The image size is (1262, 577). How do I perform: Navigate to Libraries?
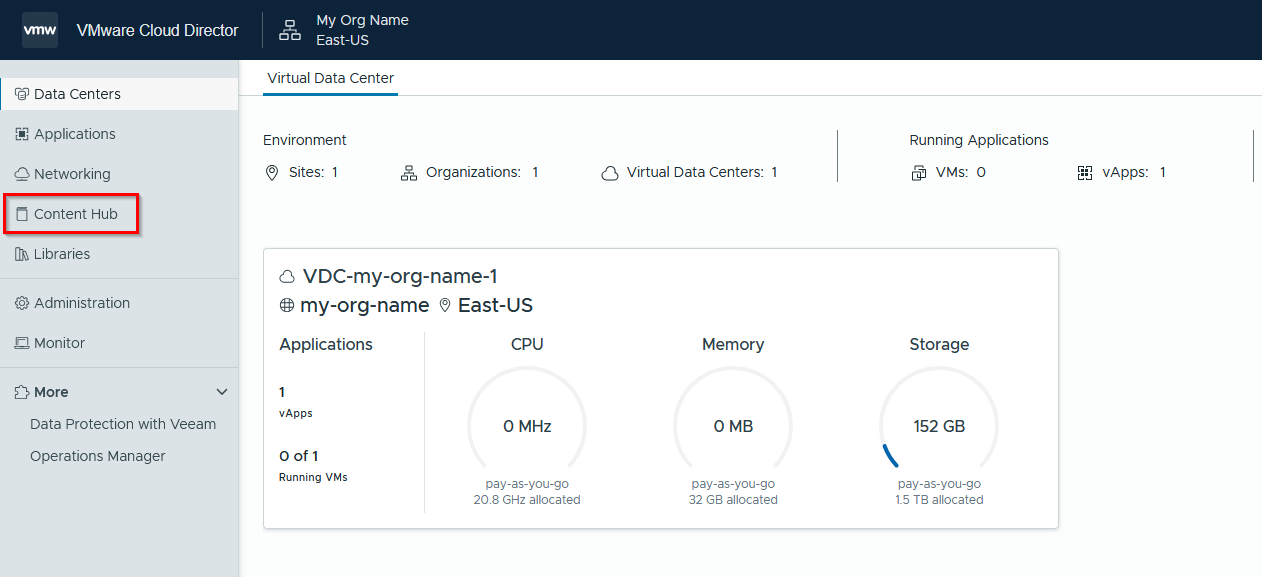(119, 254)
